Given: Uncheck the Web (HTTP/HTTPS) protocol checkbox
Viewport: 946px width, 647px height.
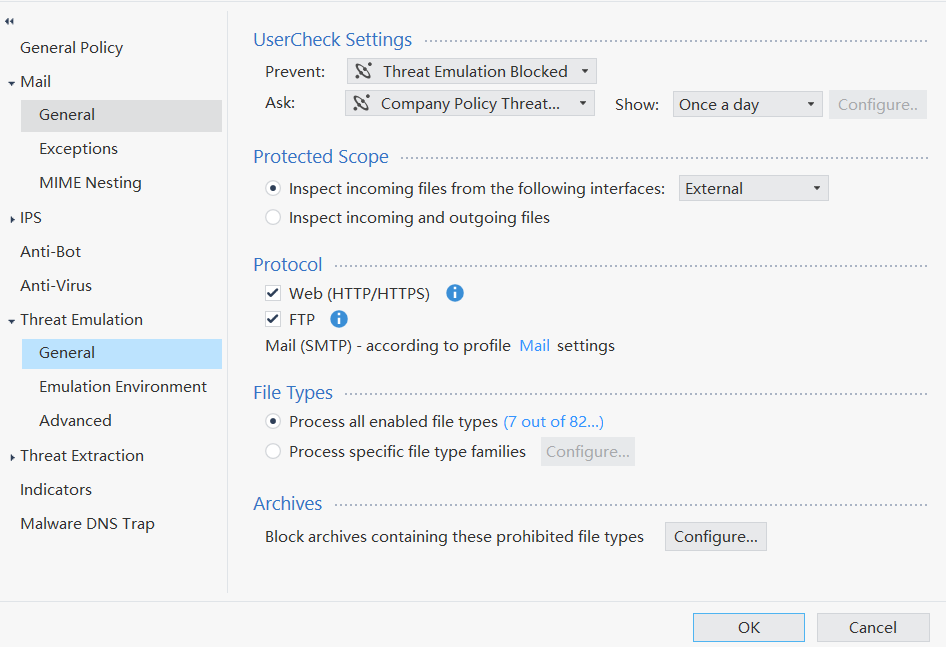Looking at the screenshot, I should tap(272, 293).
